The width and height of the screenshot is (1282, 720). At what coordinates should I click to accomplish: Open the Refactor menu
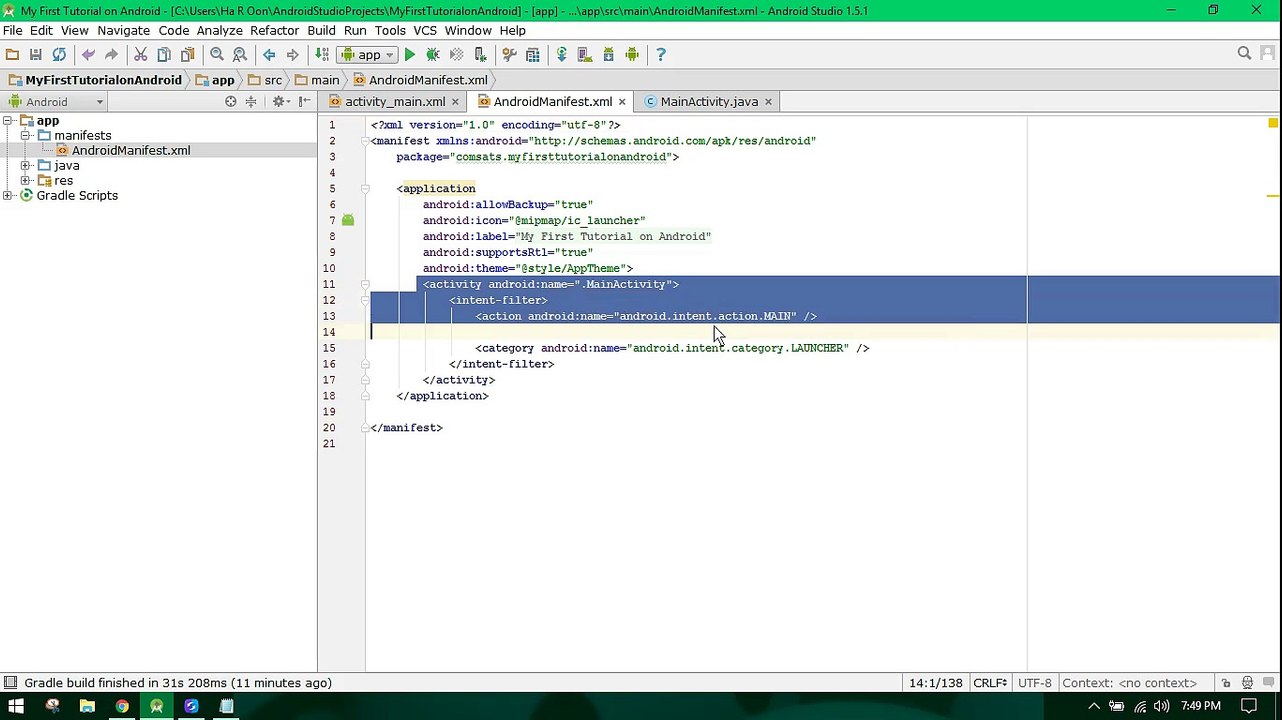[x=275, y=31]
